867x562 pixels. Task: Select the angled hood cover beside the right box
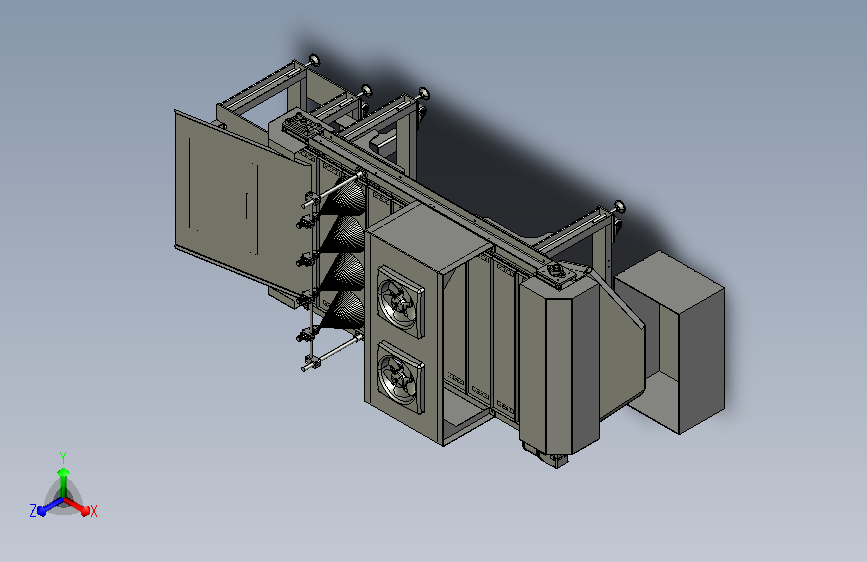point(621,343)
